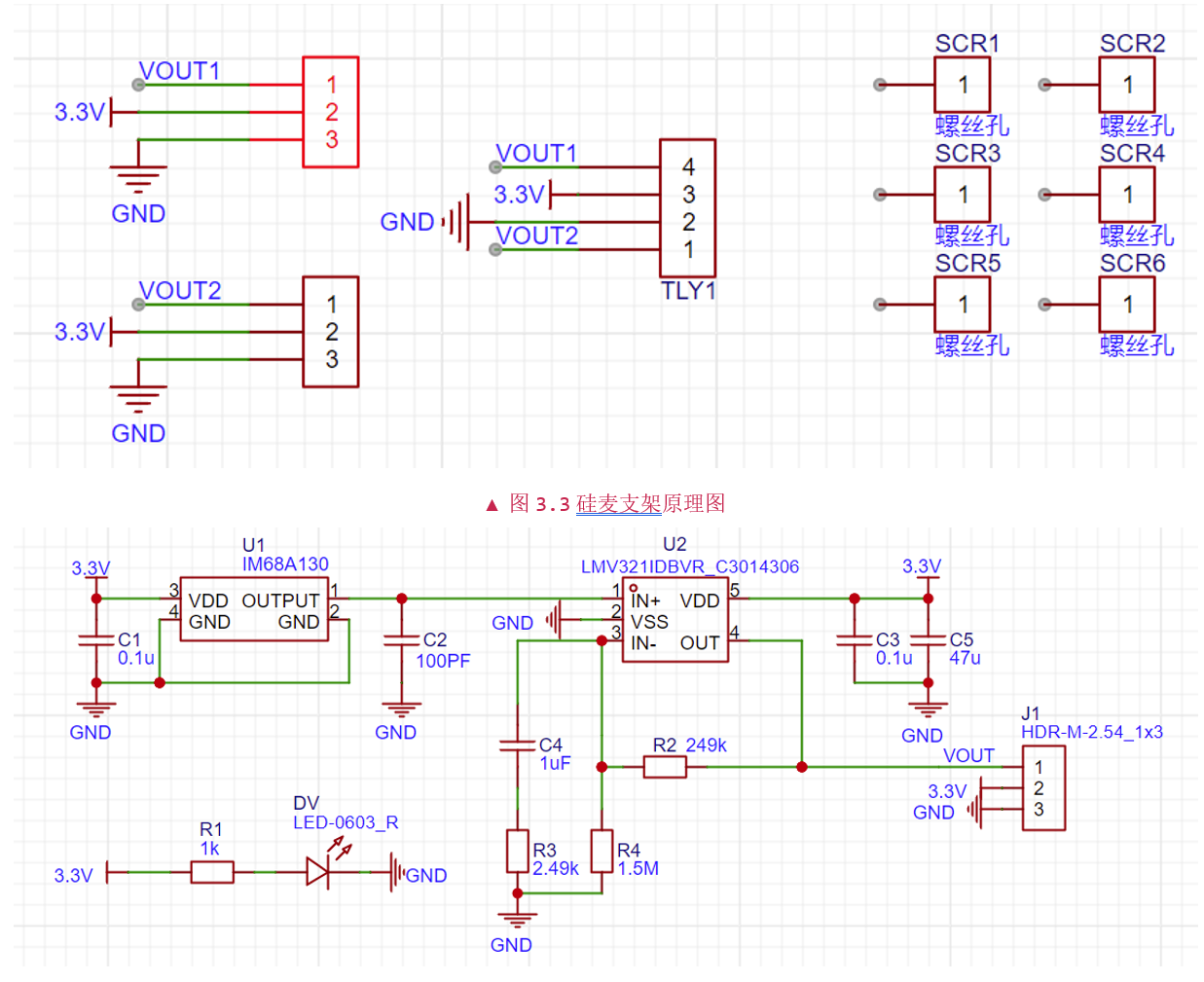Click the red highlighted VOUT1 connector box
This screenshot has height=982, width=1204.
tap(331, 112)
